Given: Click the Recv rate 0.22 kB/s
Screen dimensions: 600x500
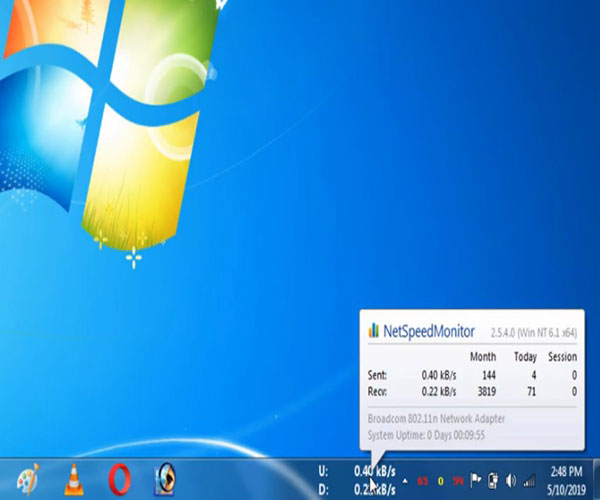Looking at the screenshot, I should click(x=439, y=391).
